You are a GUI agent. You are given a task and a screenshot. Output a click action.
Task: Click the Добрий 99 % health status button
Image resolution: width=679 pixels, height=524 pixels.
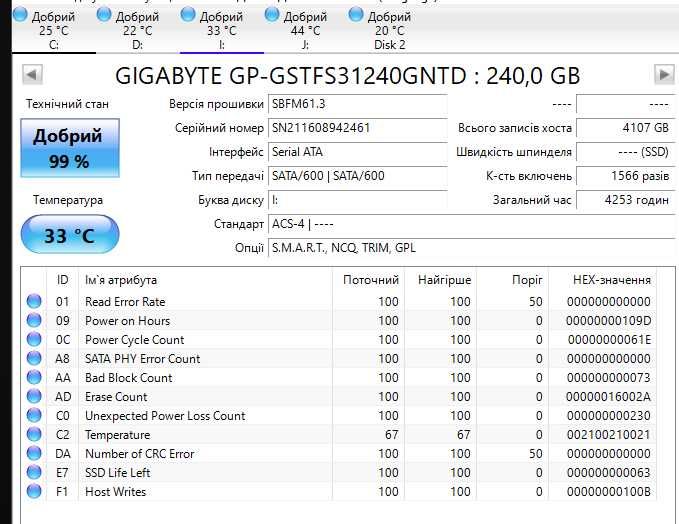[x=70, y=148]
